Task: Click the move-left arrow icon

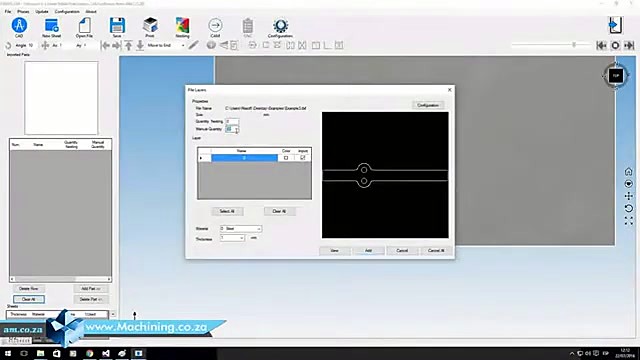Action: pyautogui.click(x=105, y=45)
